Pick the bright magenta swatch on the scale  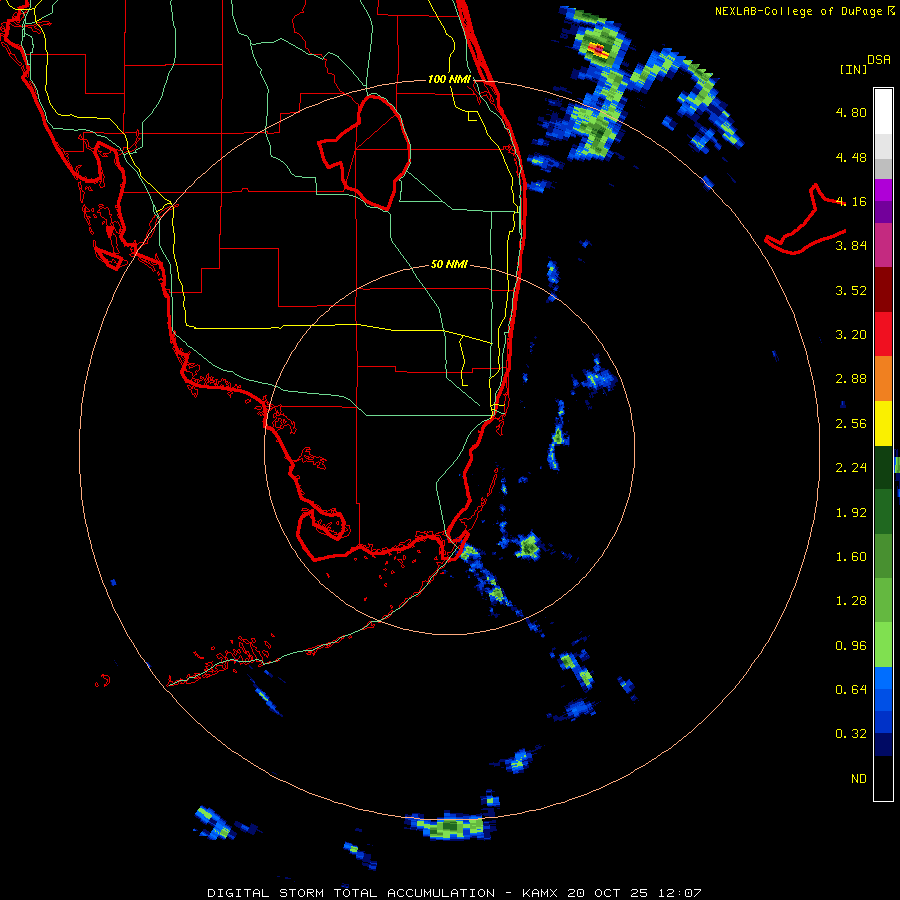click(883, 190)
